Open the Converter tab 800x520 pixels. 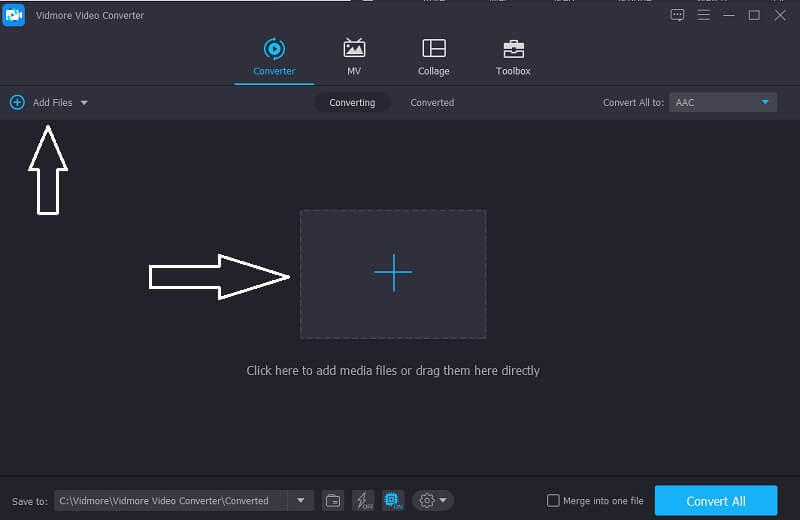click(273, 57)
